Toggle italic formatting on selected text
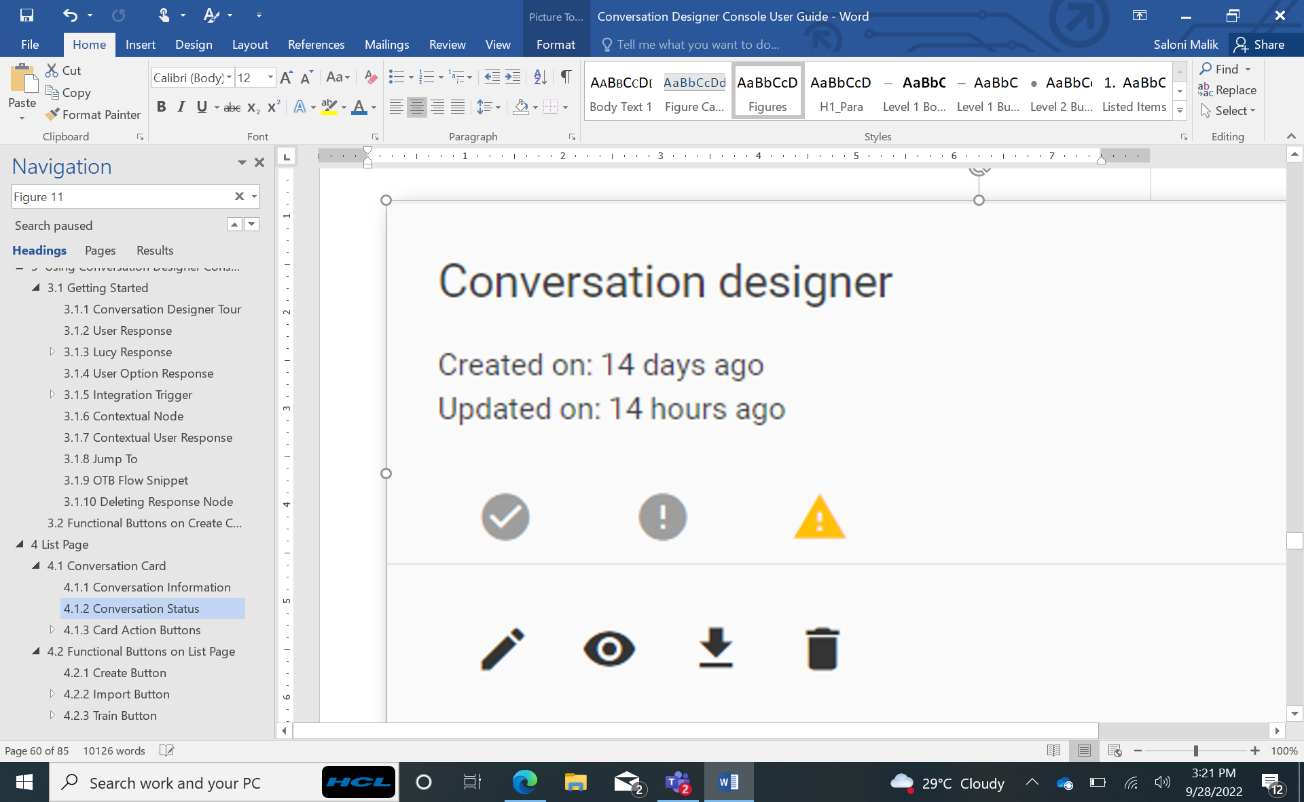1304x802 pixels. pos(181,107)
